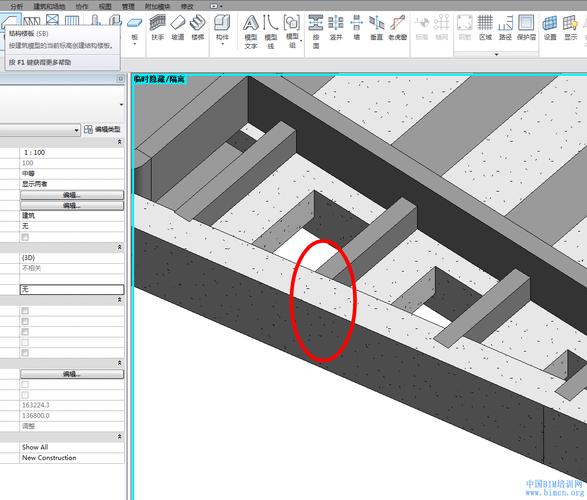
Task: Select the 模型文字 model text tool
Action: tap(250, 32)
